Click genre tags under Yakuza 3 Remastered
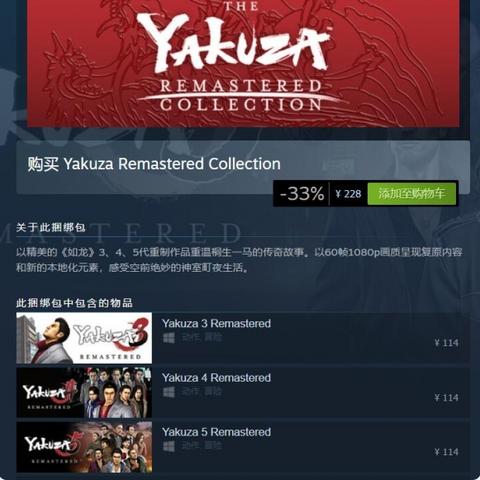This screenshot has height=480, width=480. [201, 338]
